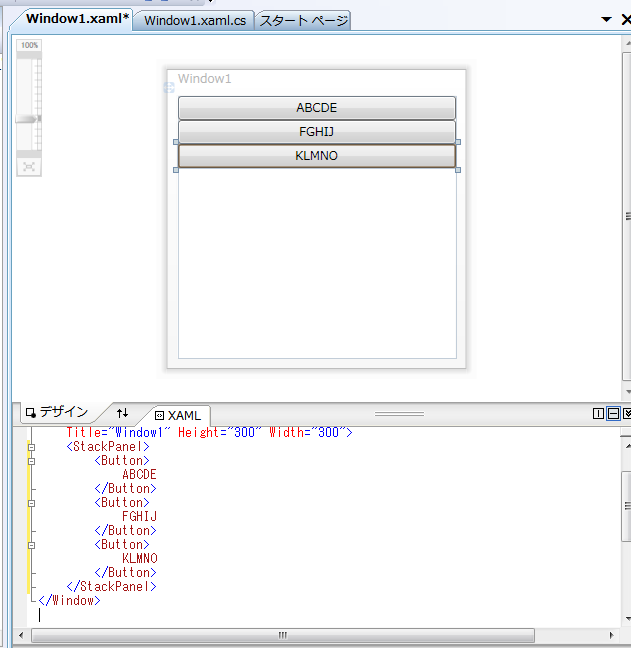Click the fit-to-view zoom icon

(29, 167)
